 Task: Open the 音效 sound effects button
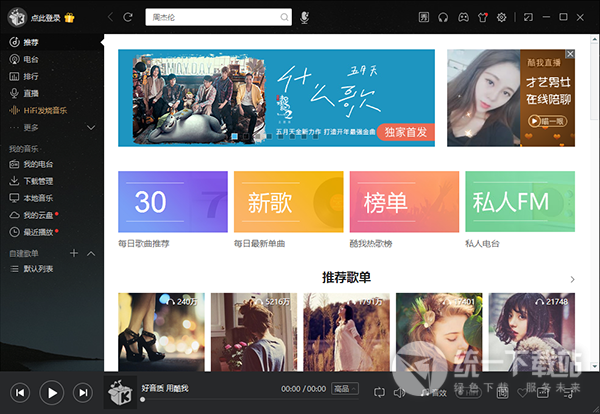tap(434, 393)
